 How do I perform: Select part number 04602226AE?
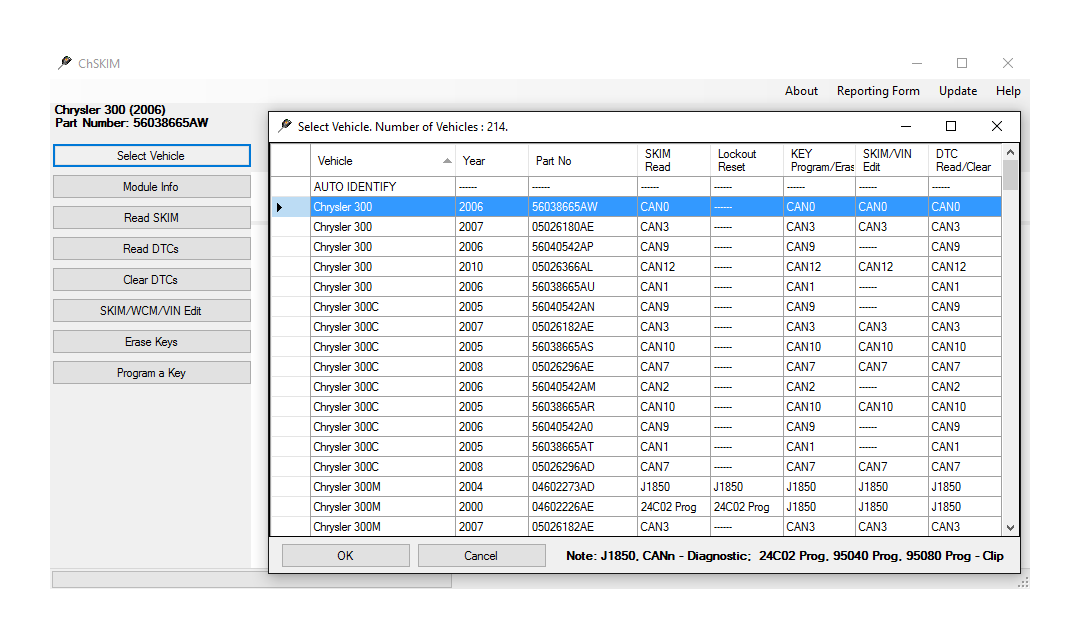583,506
